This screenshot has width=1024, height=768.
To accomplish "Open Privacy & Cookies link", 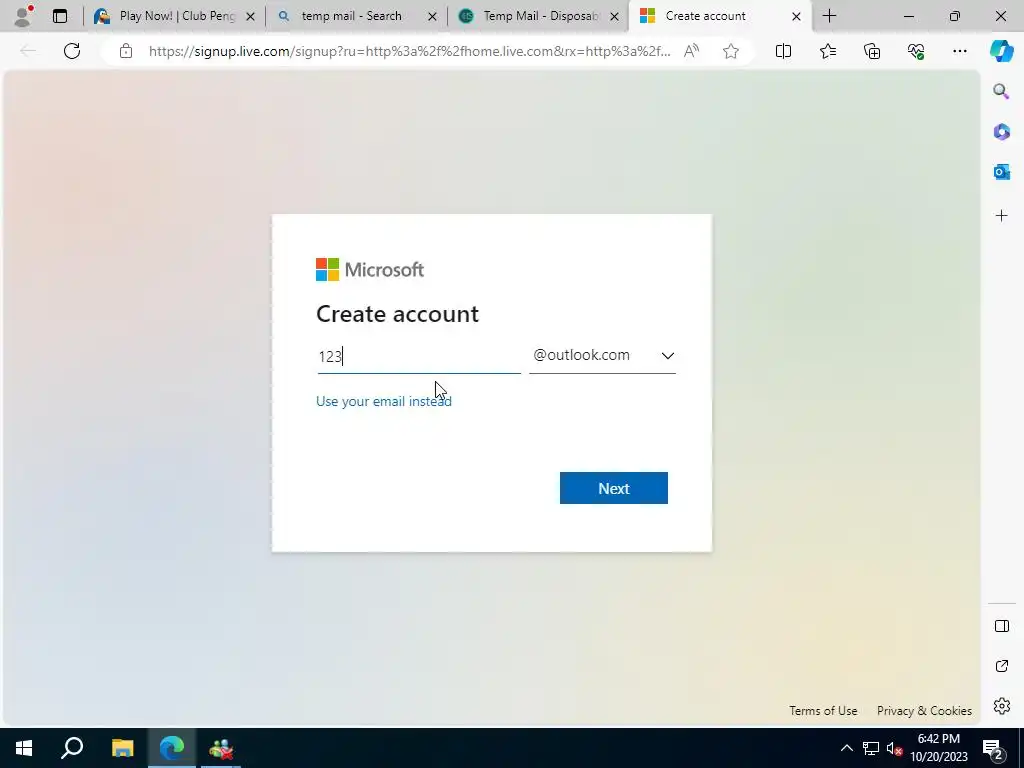I will pos(924,711).
